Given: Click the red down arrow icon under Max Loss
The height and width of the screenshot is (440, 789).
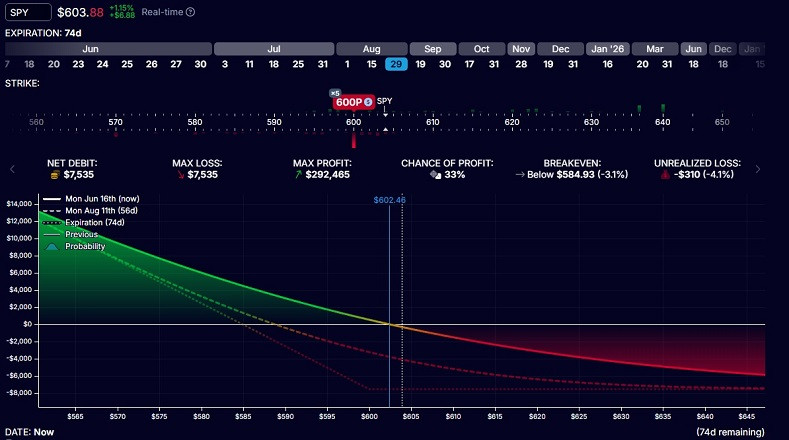Looking at the screenshot, I should pyautogui.click(x=181, y=175).
